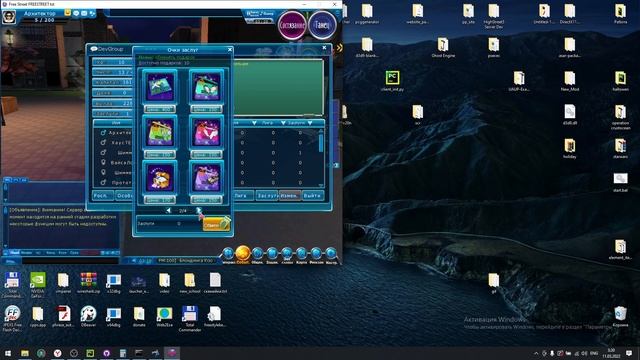Screen dimensions: 640x360
Task: Open GitHub Desktop from the taskbar
Action: point(107,353)
